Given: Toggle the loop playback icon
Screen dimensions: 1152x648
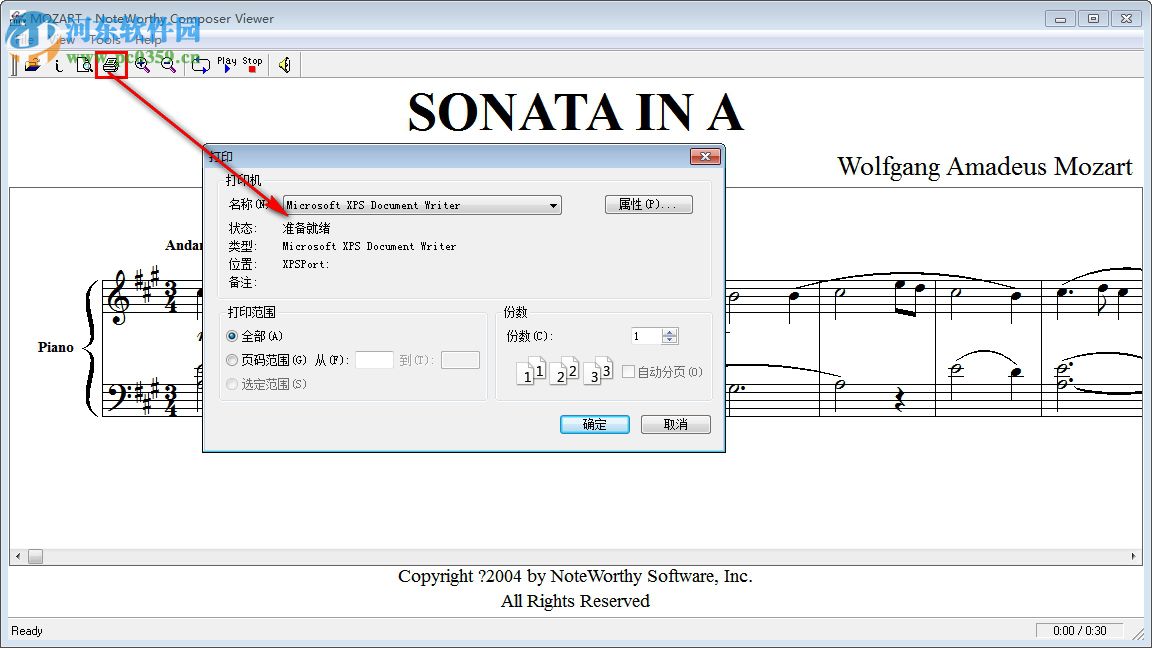Looking at the screenshot, I should point(200,64).
